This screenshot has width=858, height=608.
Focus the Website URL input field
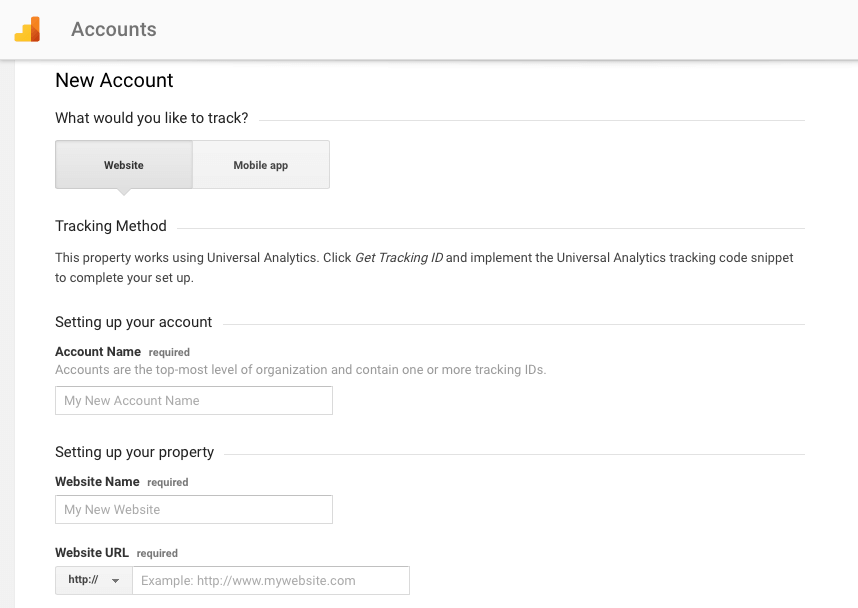(x=271, y=580)
